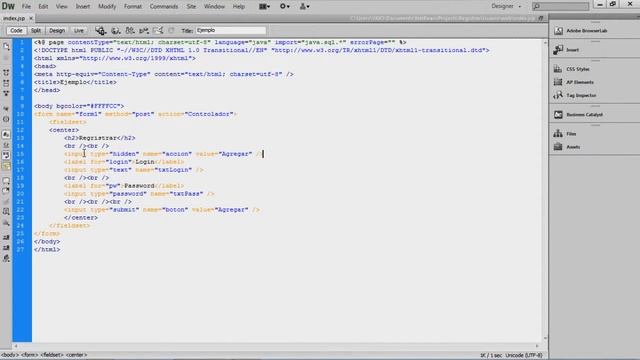Screen dimensions: 640x360
Task: Switch to Code view
Action: [16, 31]
